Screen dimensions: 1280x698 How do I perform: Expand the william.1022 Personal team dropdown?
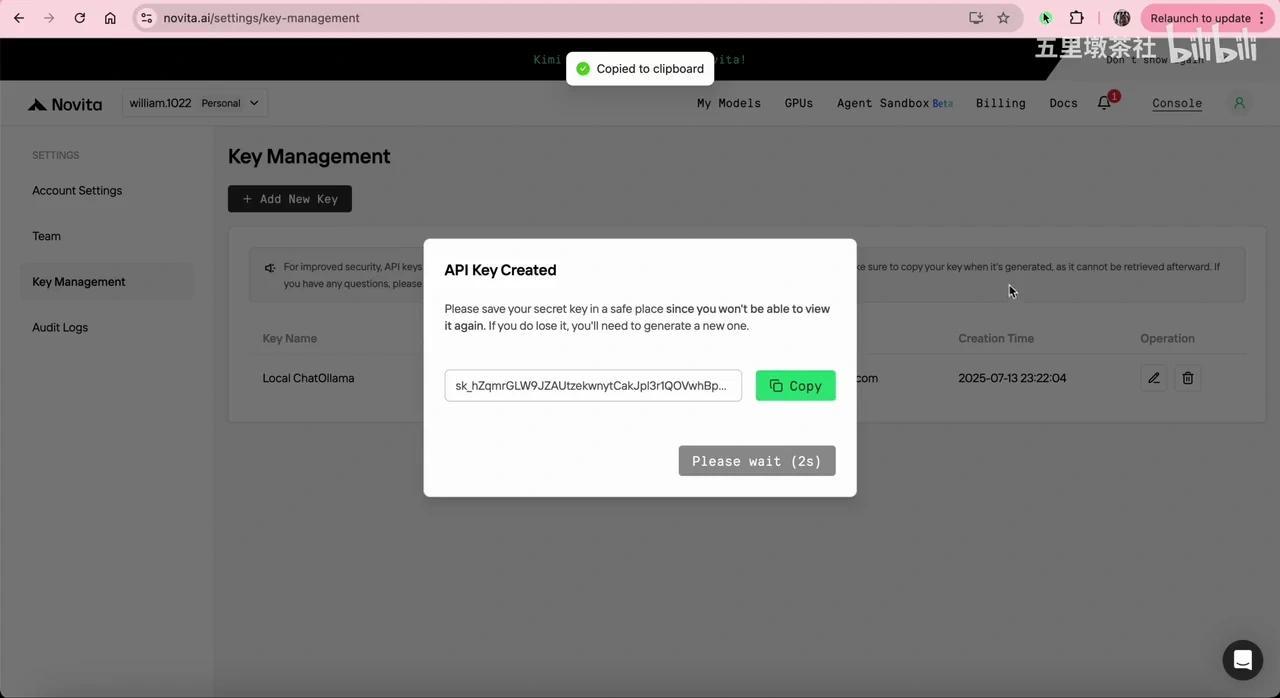pos(195,103)
